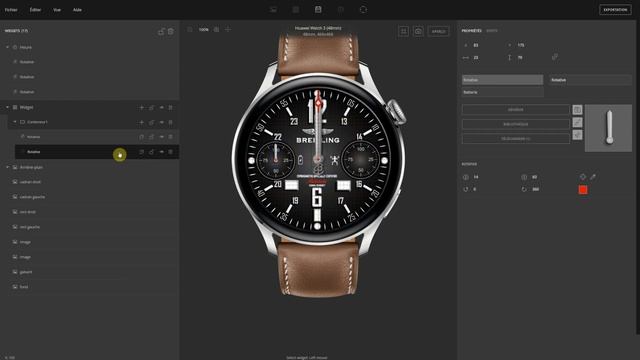
Task: Click the icon next to Bibliothèque
Action: (x=577, y=122)
